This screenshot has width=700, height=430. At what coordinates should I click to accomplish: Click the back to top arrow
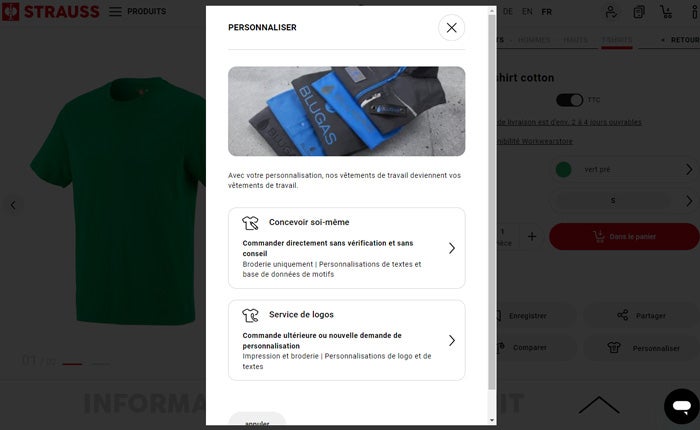tap(599, 405)
